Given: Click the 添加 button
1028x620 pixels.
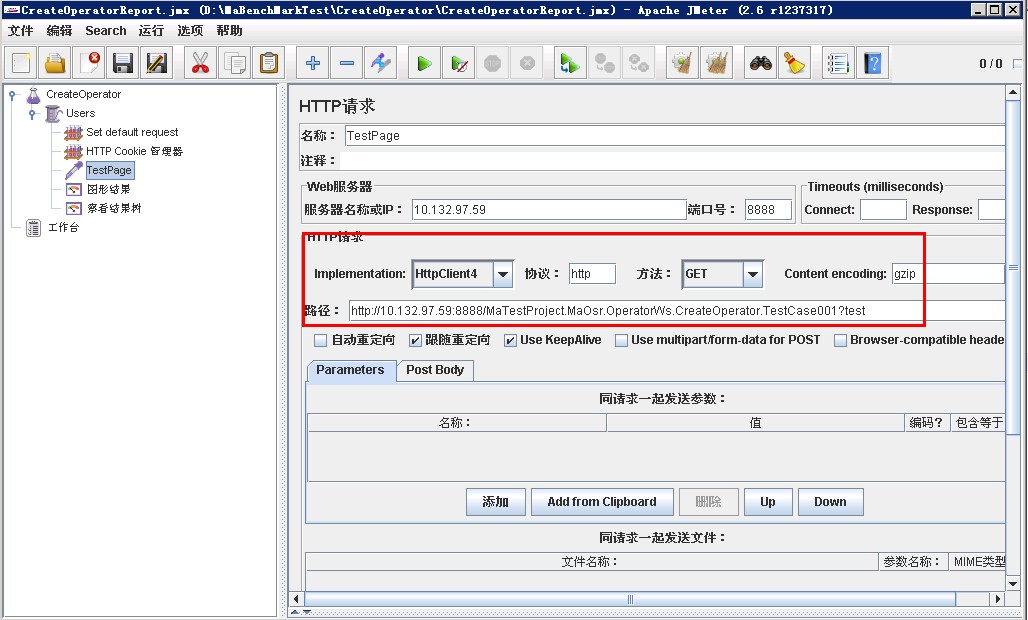Looking at the screenshot, I should (x=496, y=502).
